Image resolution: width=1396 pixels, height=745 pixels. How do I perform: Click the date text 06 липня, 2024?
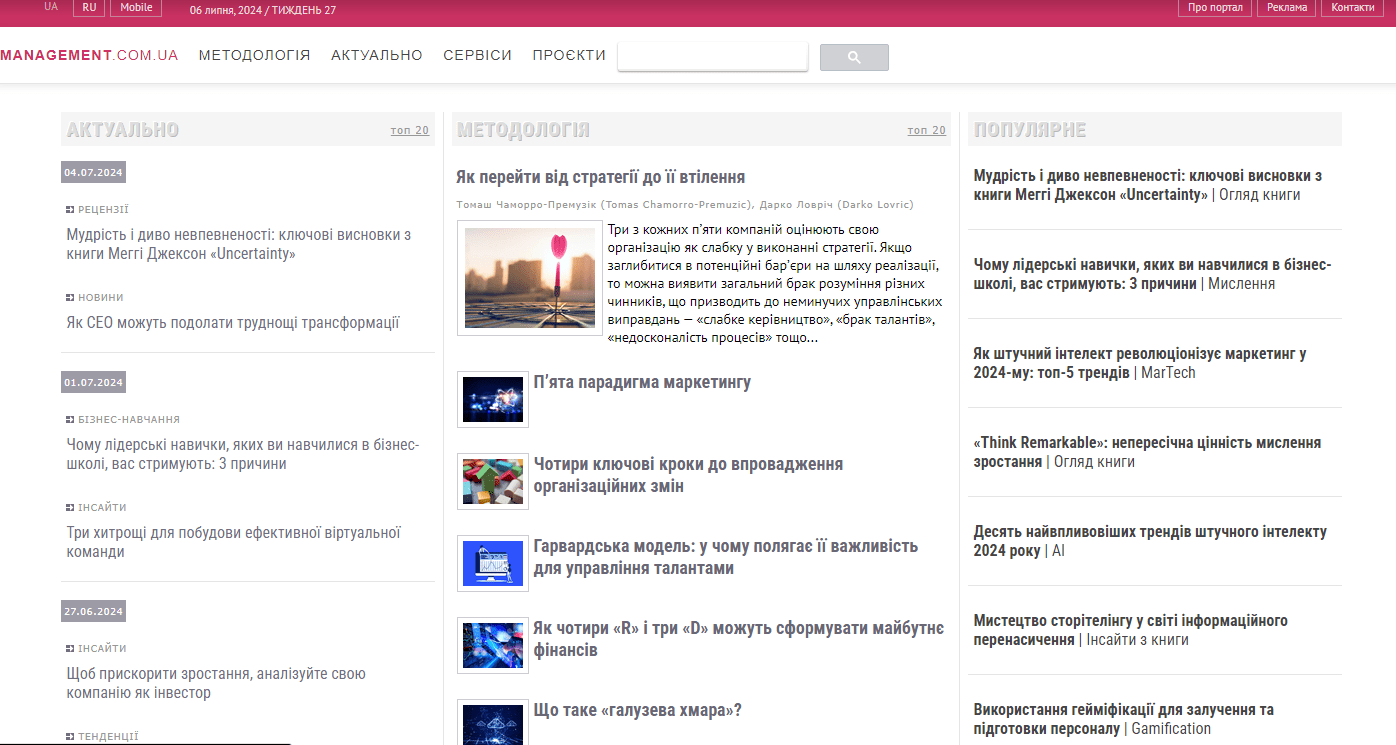tap(225, 9)
